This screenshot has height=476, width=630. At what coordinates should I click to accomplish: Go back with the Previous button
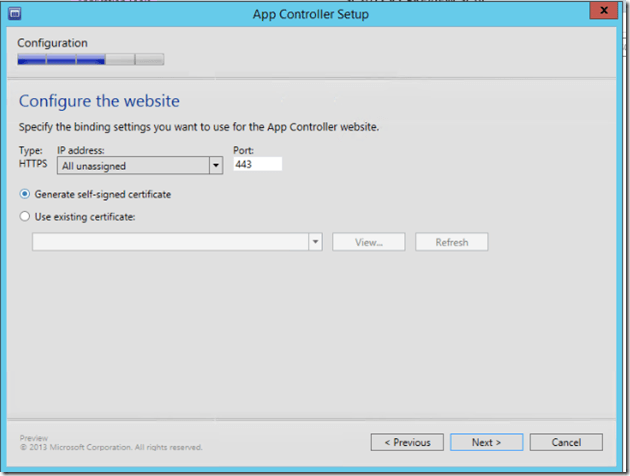[x=407, y=442]
